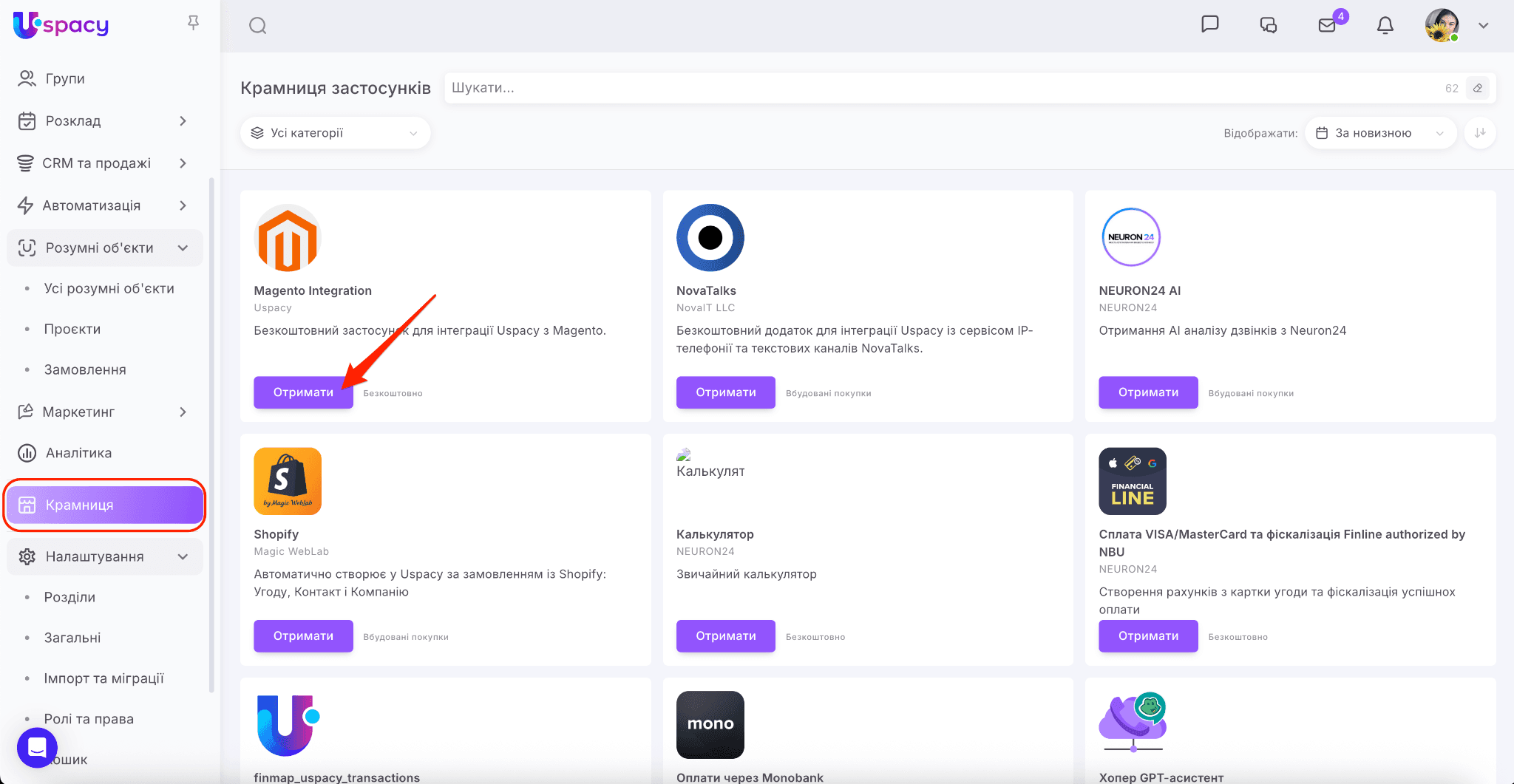Click the NEURON24 AI logo

(x=1131, y=237)
